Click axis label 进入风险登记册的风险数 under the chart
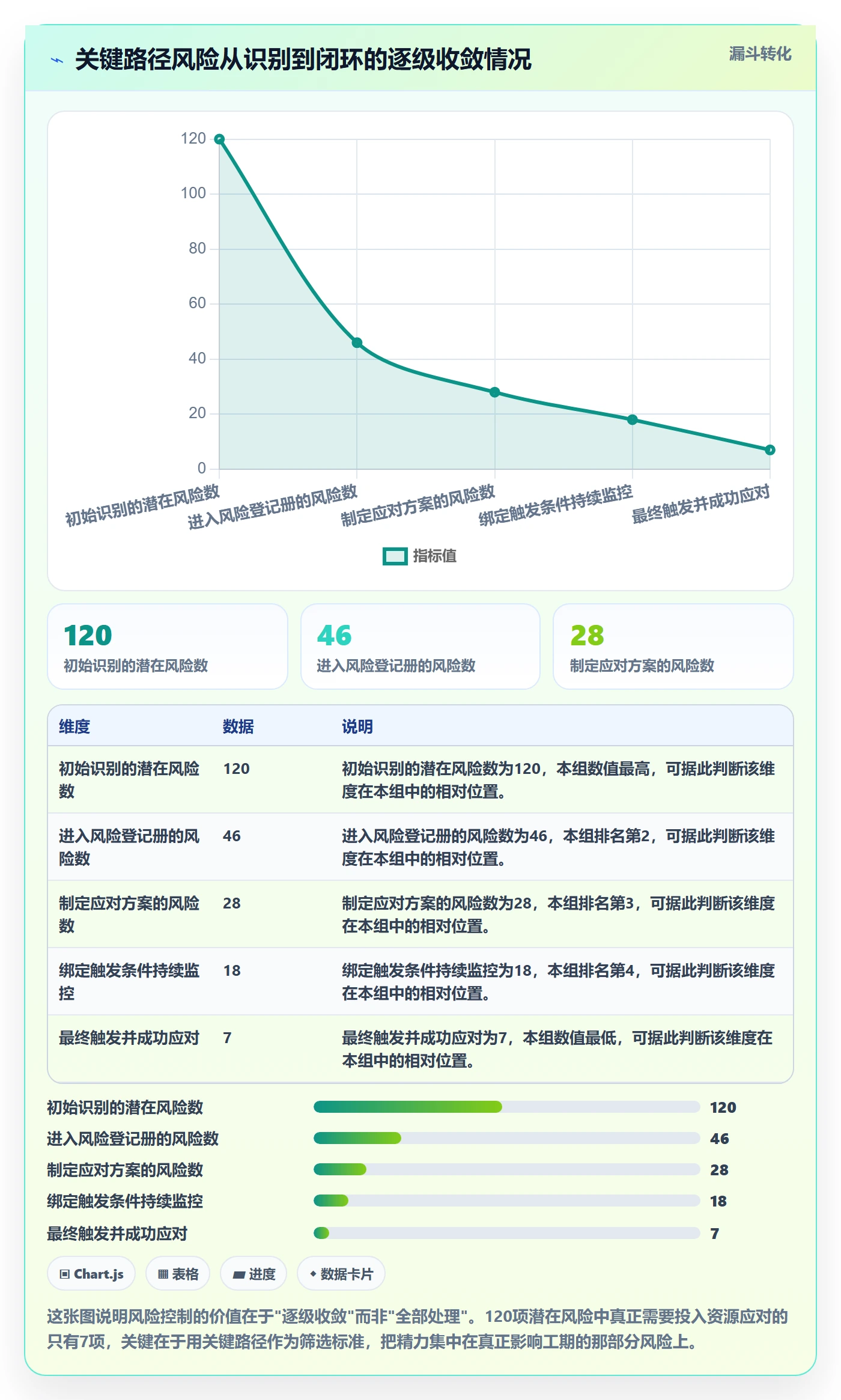 pyautogui.click(x=272, y=508)
